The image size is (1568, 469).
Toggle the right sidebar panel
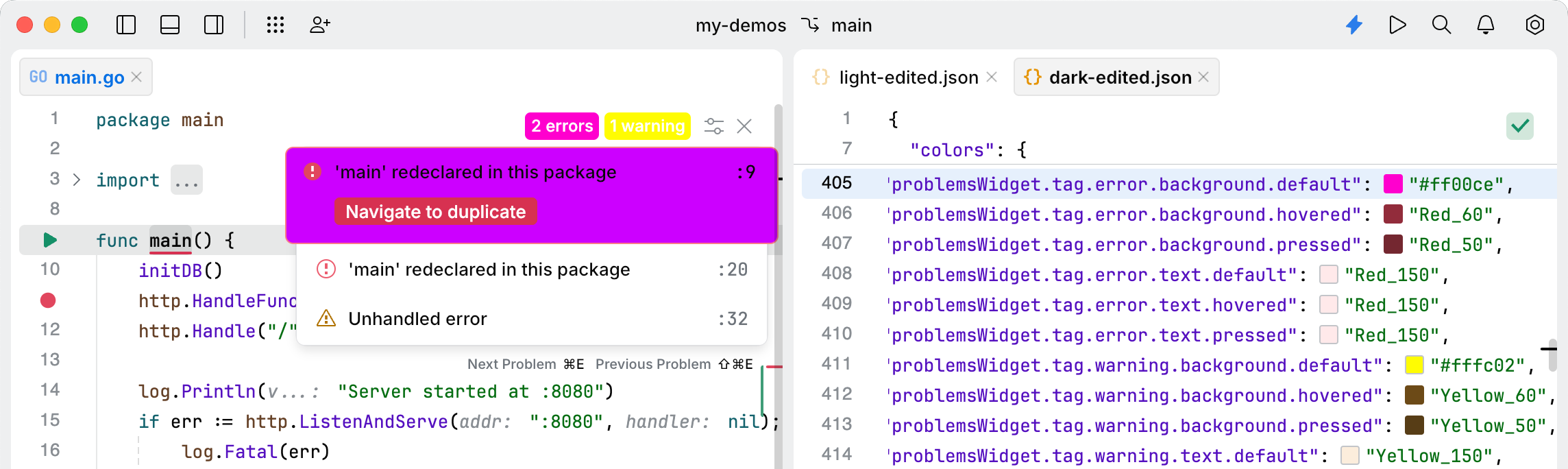pos(214,25)
